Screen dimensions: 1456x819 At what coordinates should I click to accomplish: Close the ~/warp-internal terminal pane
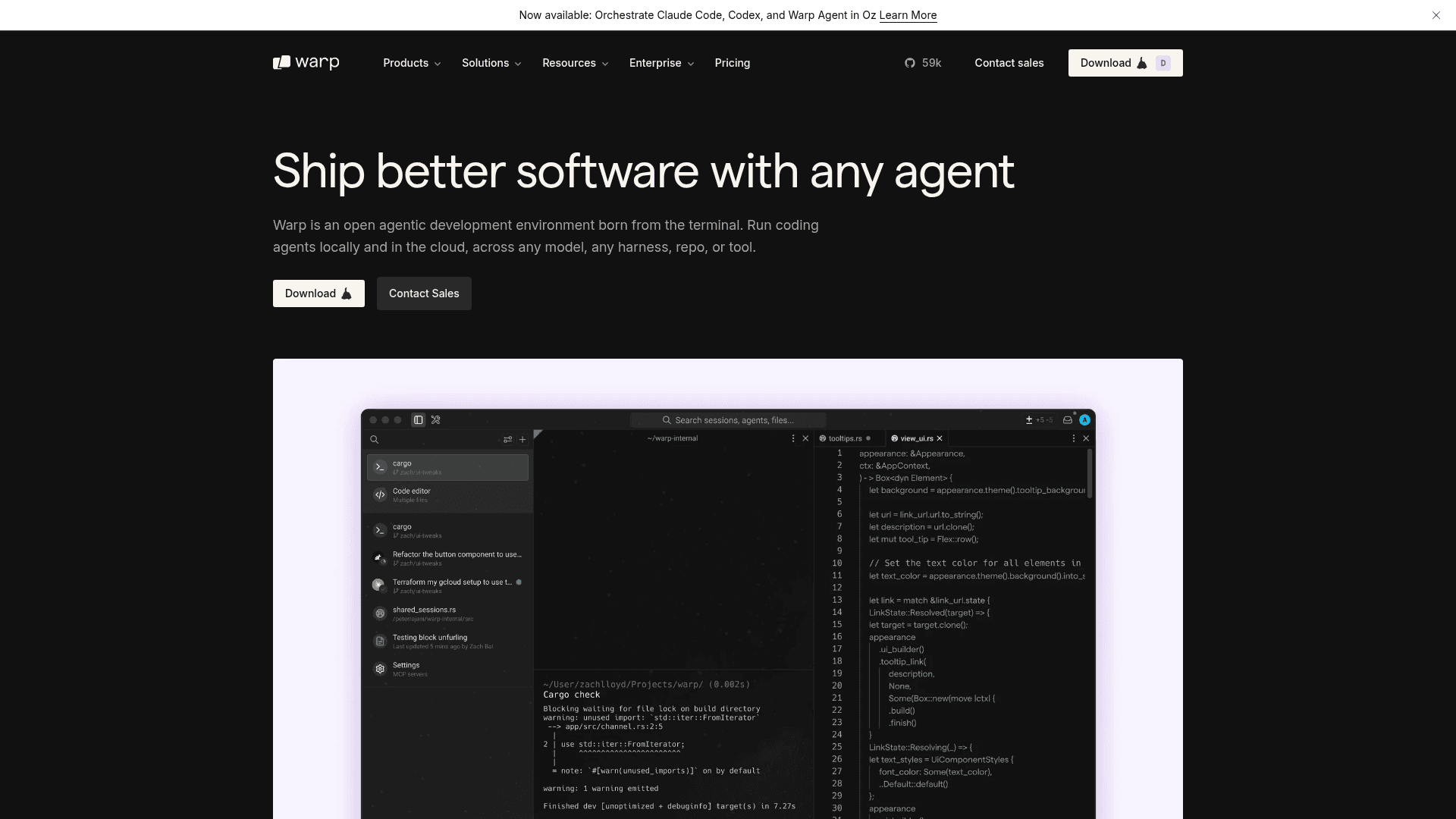point(805,438)
